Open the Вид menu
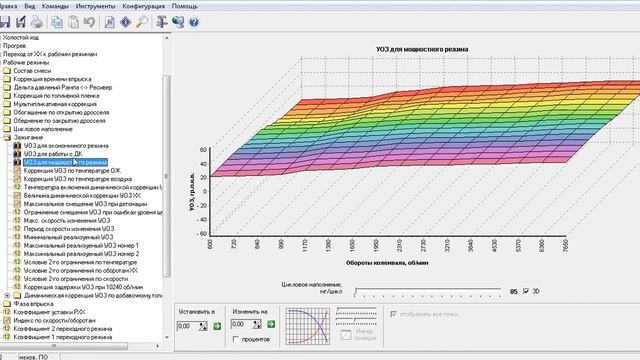640x360 pixels. pyautogui.click(x=29, y=6)
